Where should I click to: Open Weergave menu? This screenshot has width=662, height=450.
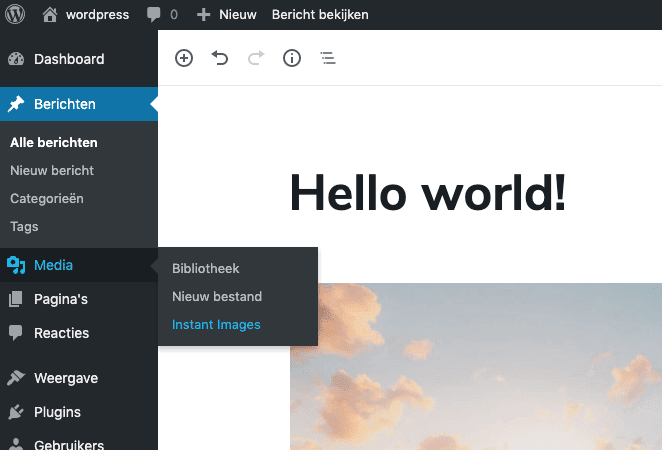tap(79, 378)
